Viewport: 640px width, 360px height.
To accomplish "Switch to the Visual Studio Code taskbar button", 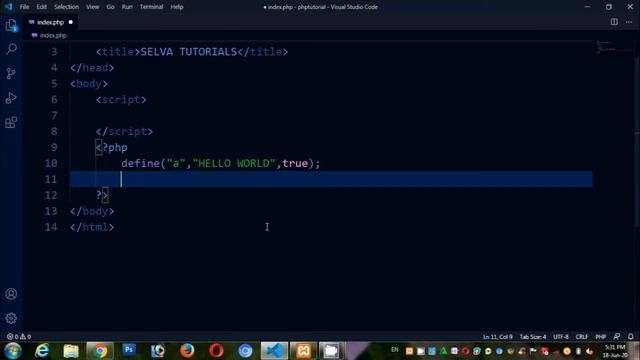I will 274,351.
